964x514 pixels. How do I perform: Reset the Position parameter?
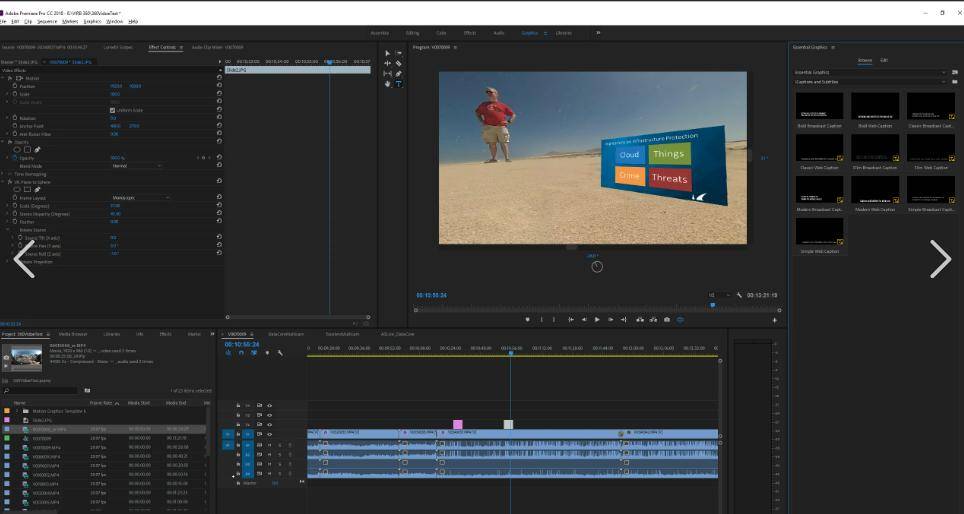219,86
